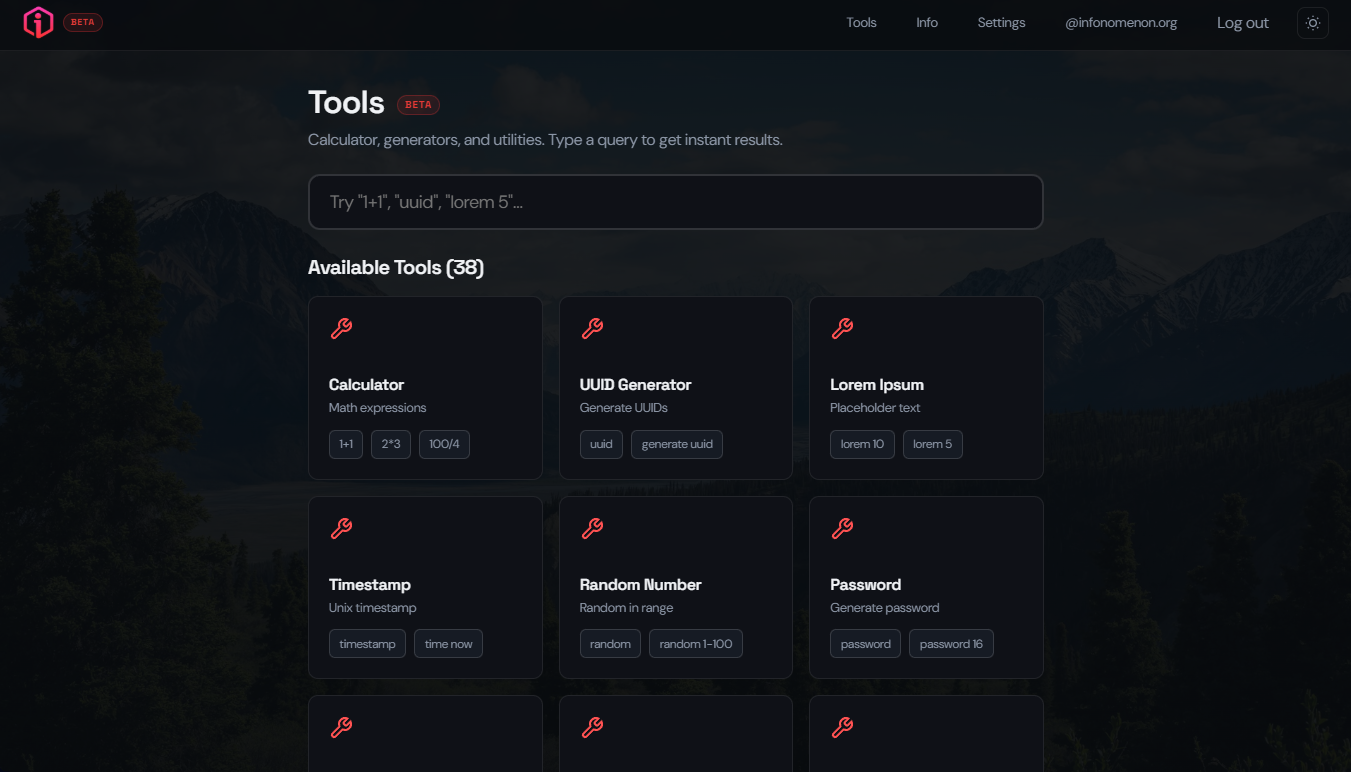The image size is (1351, 772).
Task: Run the timestamp example chip
Action: pyautogui.click(x=367, y=644)
